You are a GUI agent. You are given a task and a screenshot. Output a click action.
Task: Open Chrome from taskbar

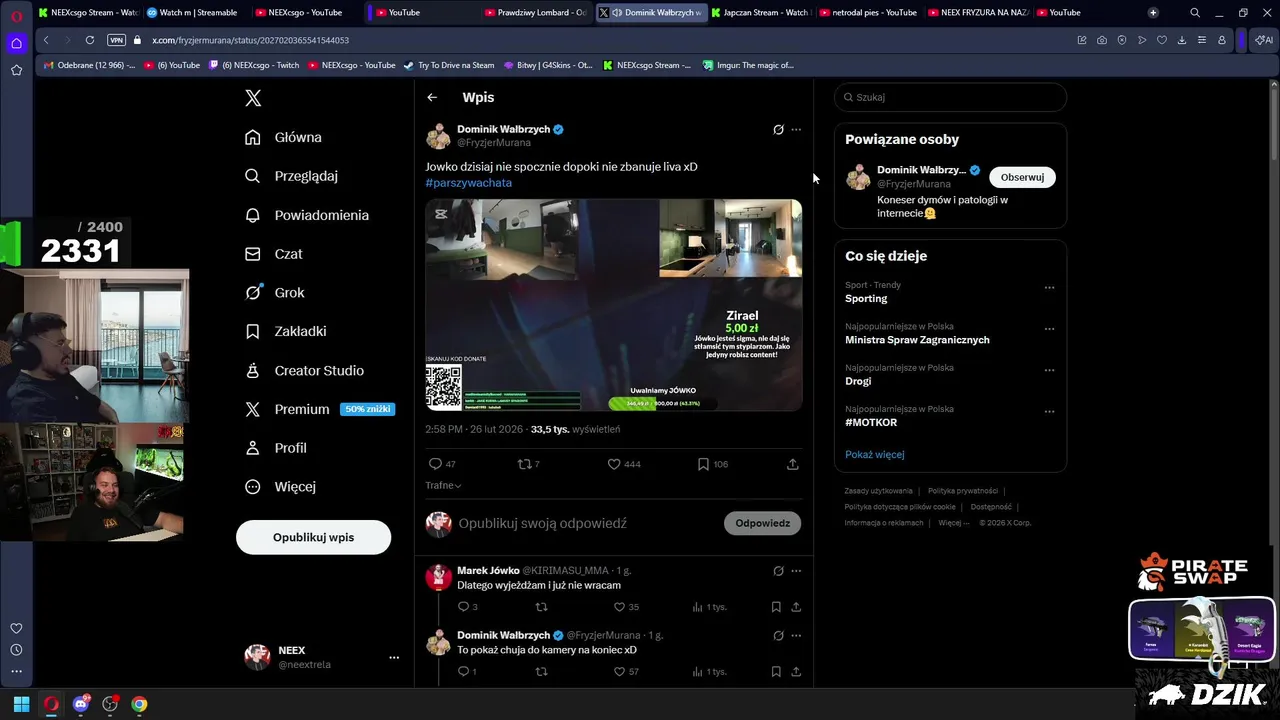[x=139, y=704]
